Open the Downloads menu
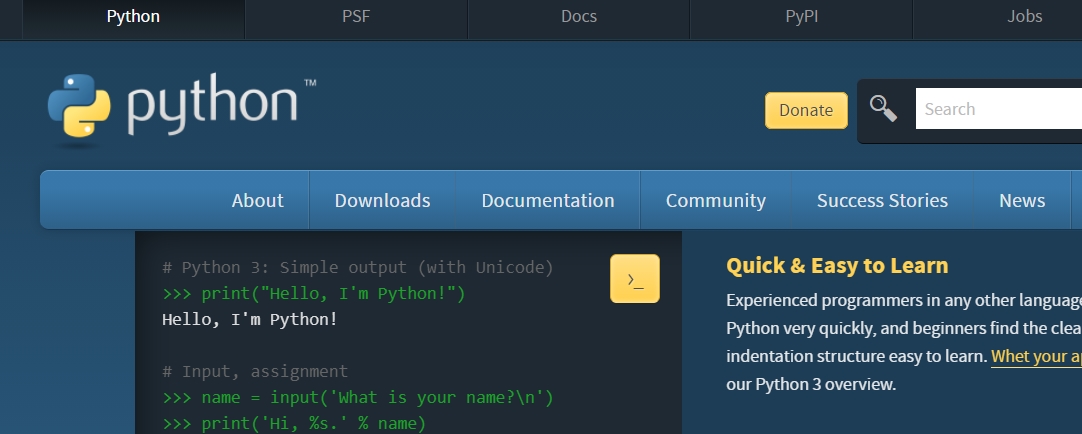Viewport: 1082px width, 434px height. pyautogui.click(x=382, y=200)
